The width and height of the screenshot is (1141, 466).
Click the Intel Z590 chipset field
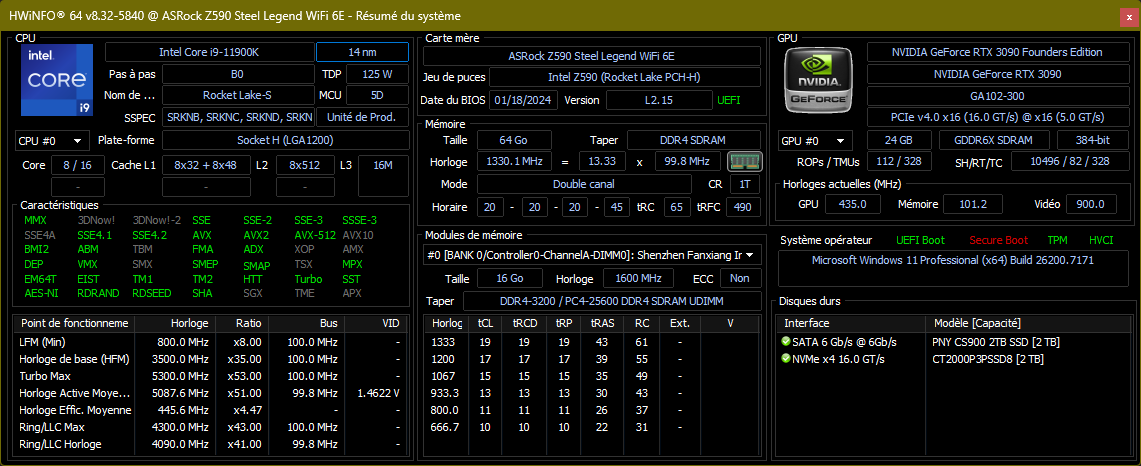coord(625,77)
